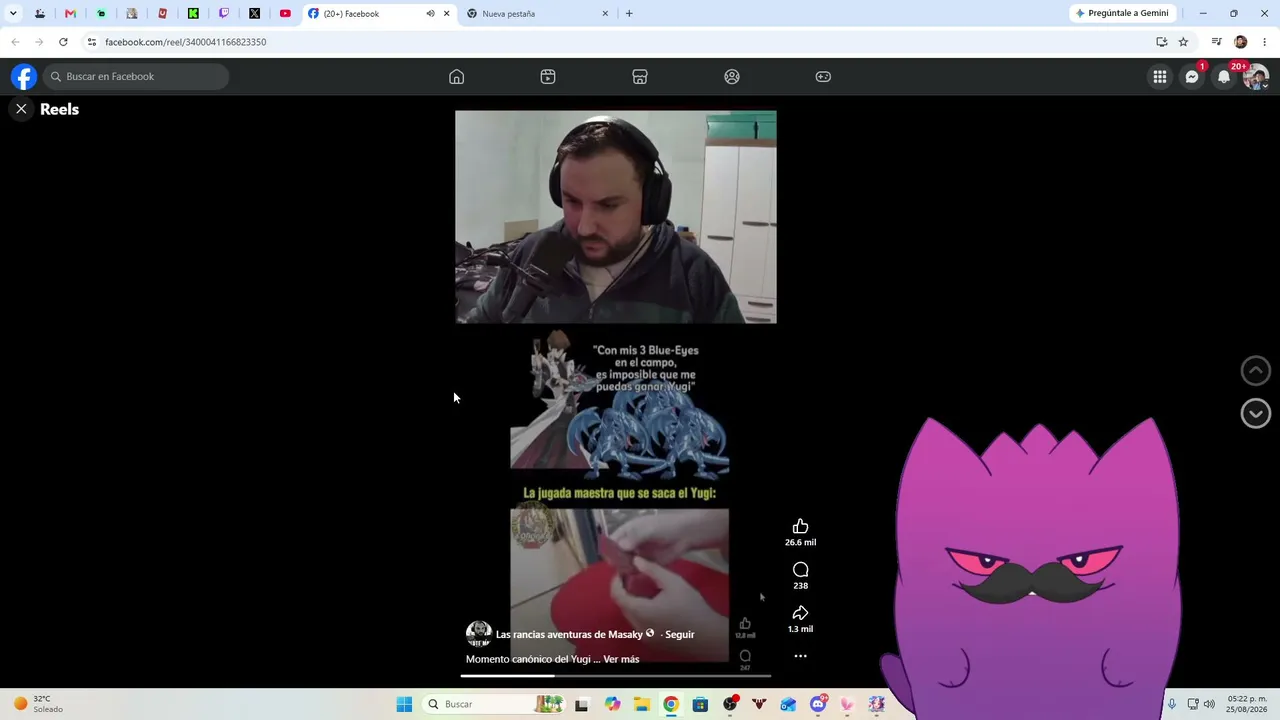Screen dimensions: 1280x720
Task: Open Chrome profile avatar
Action: point(1240,42)
